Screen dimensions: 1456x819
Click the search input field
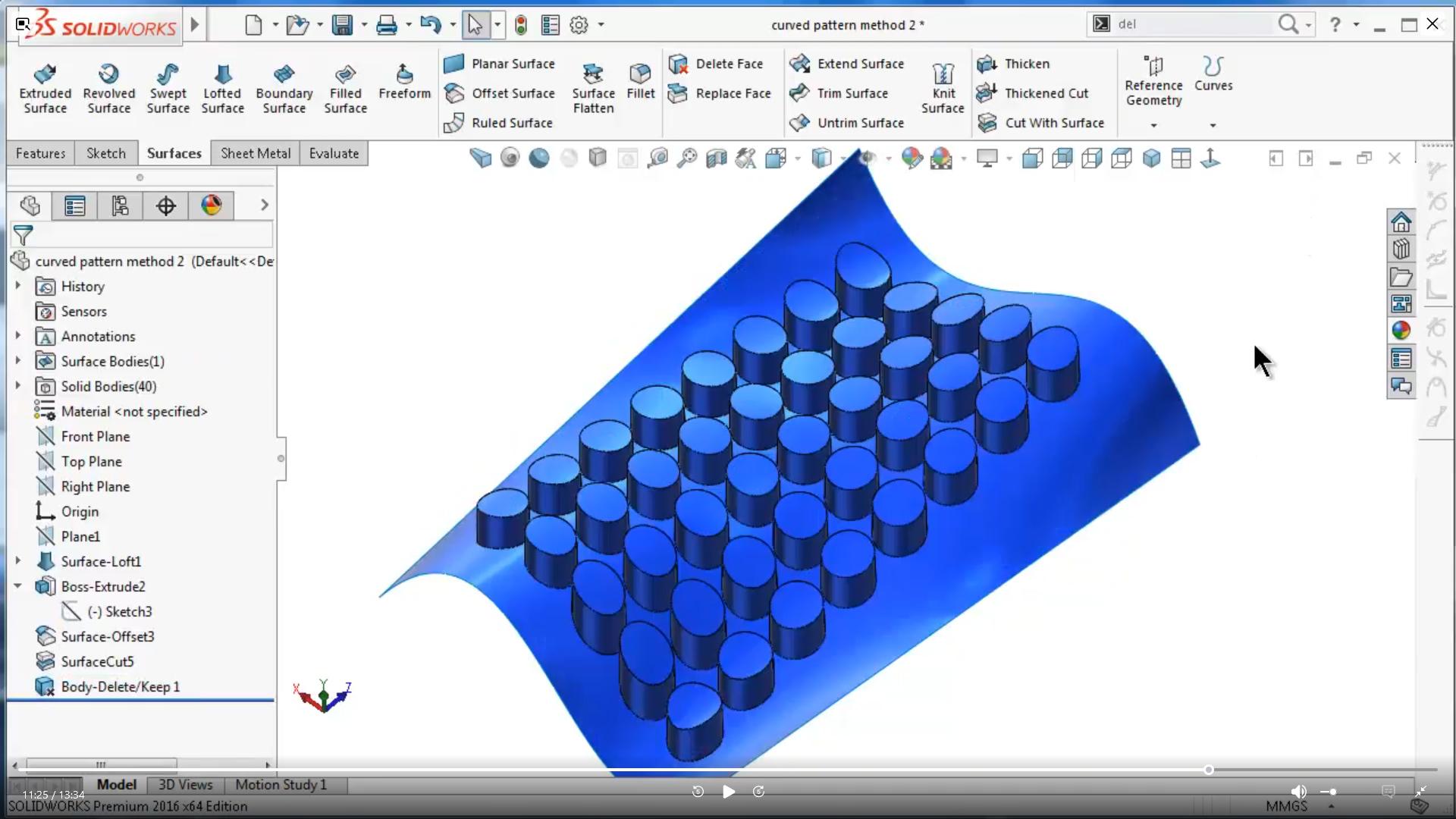point(1191,24)
